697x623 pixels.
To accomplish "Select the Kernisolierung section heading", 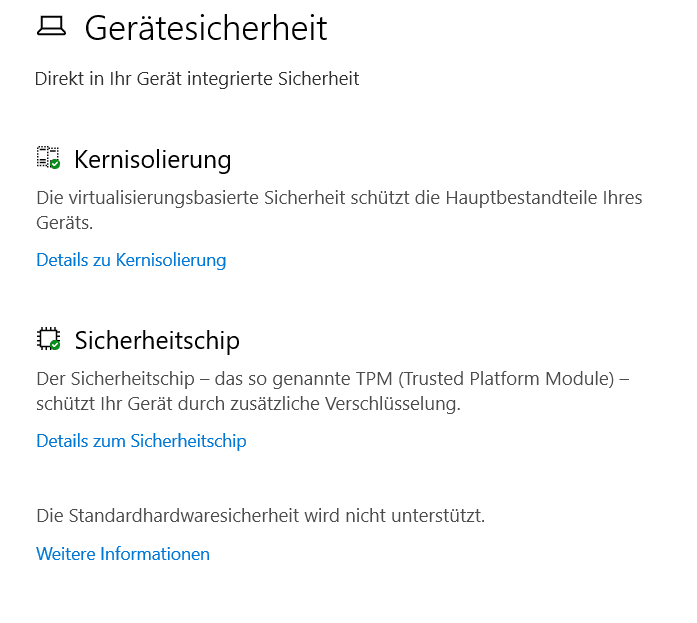I will click(153, 159).
